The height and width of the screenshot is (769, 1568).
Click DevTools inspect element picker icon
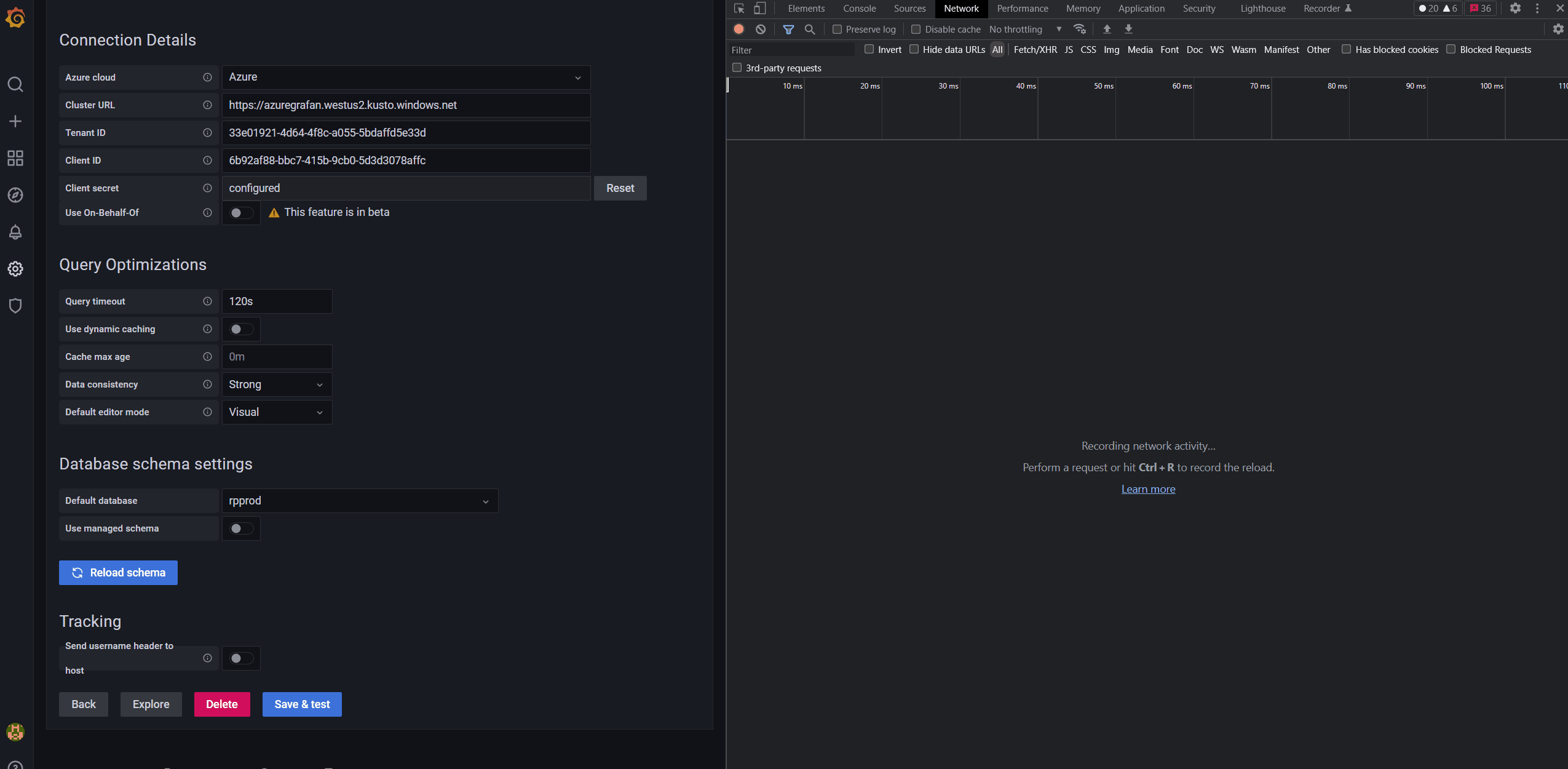[739, 9]
